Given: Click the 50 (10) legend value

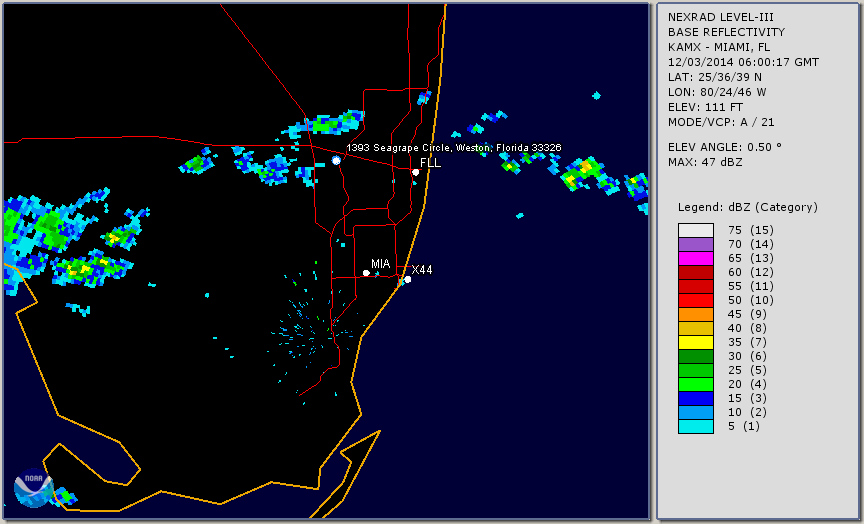Looking at the screenshot, I should tap(750, 300).
